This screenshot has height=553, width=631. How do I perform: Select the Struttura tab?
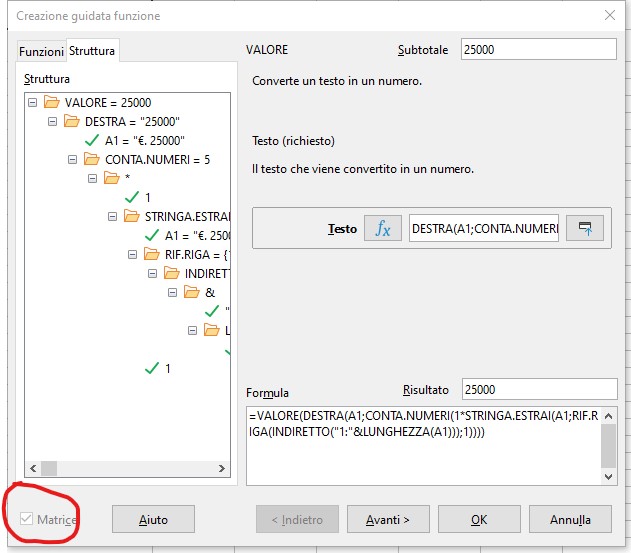92,51
